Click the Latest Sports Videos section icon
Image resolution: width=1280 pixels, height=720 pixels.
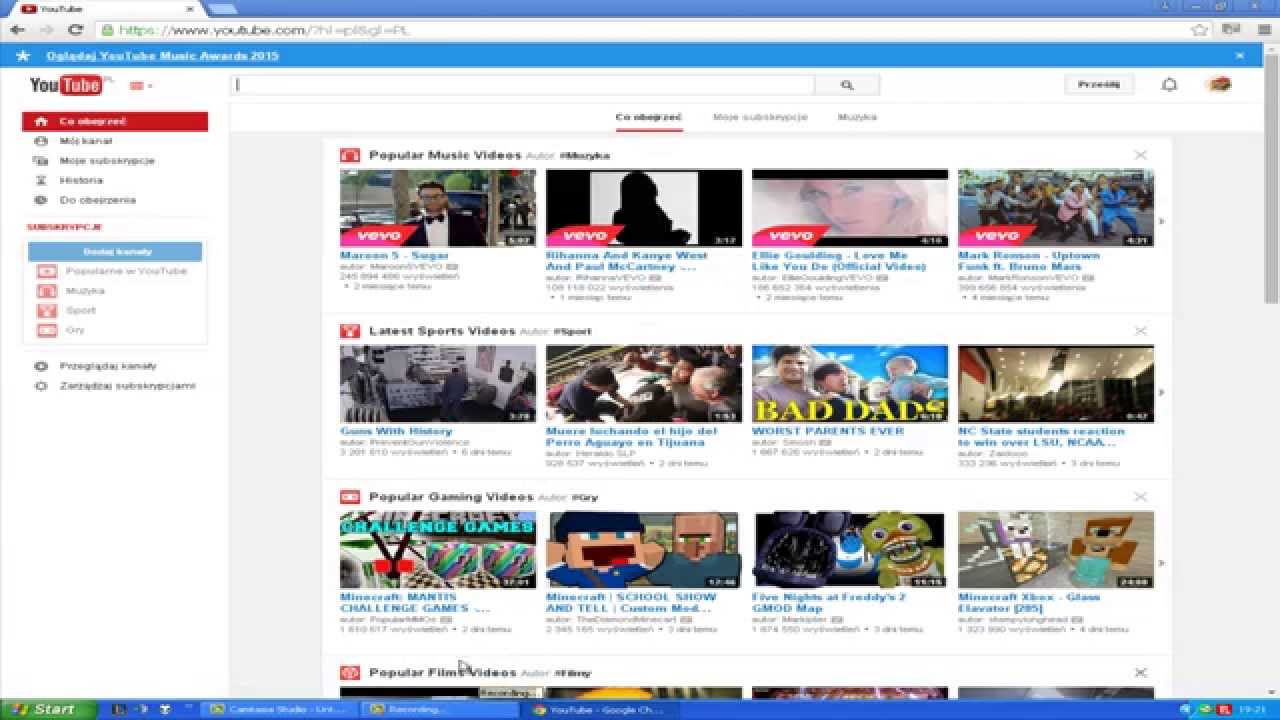point(349,331)
